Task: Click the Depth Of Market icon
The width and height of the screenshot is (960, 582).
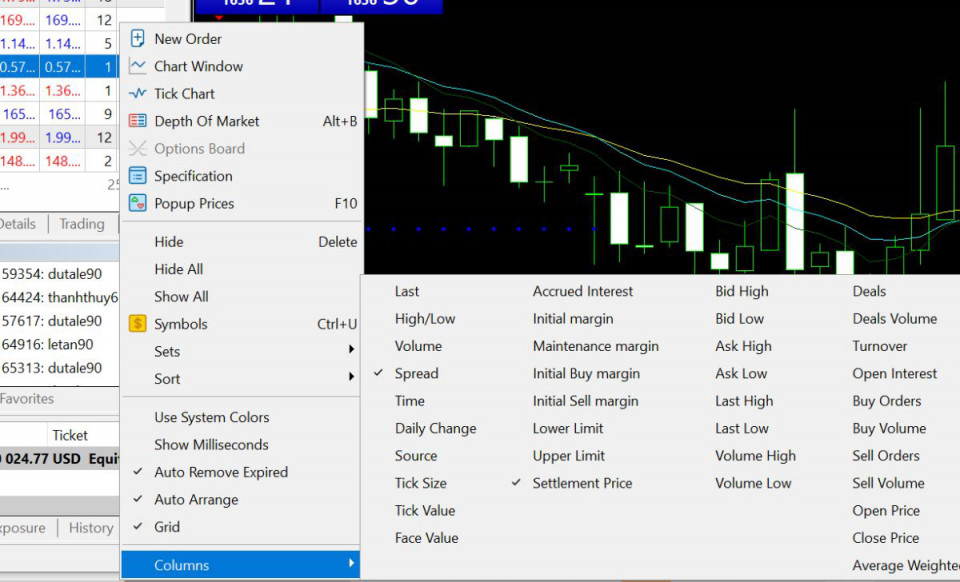Action: [138, 121]
